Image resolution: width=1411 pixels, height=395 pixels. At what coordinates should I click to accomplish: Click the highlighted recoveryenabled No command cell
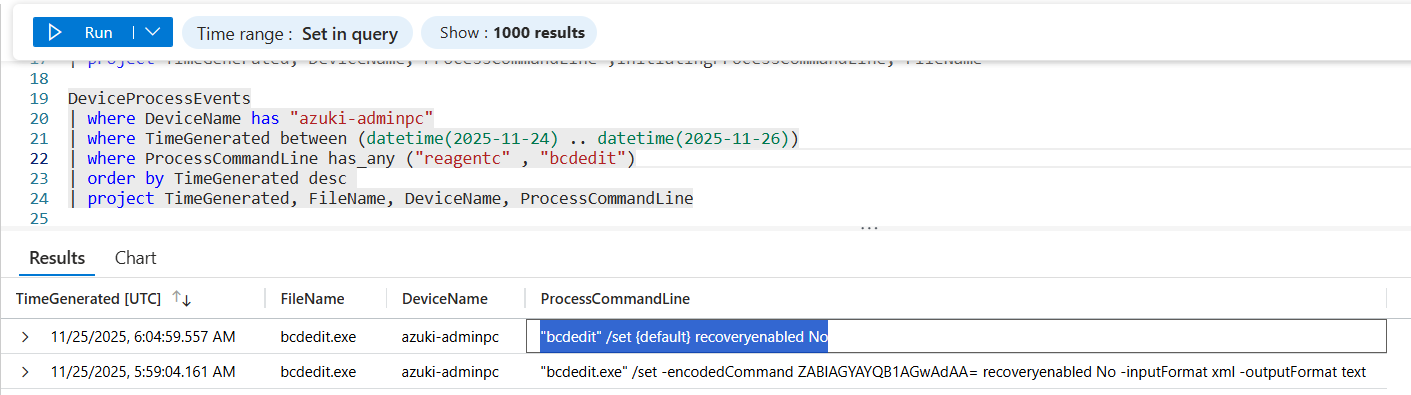click(956, 337)
